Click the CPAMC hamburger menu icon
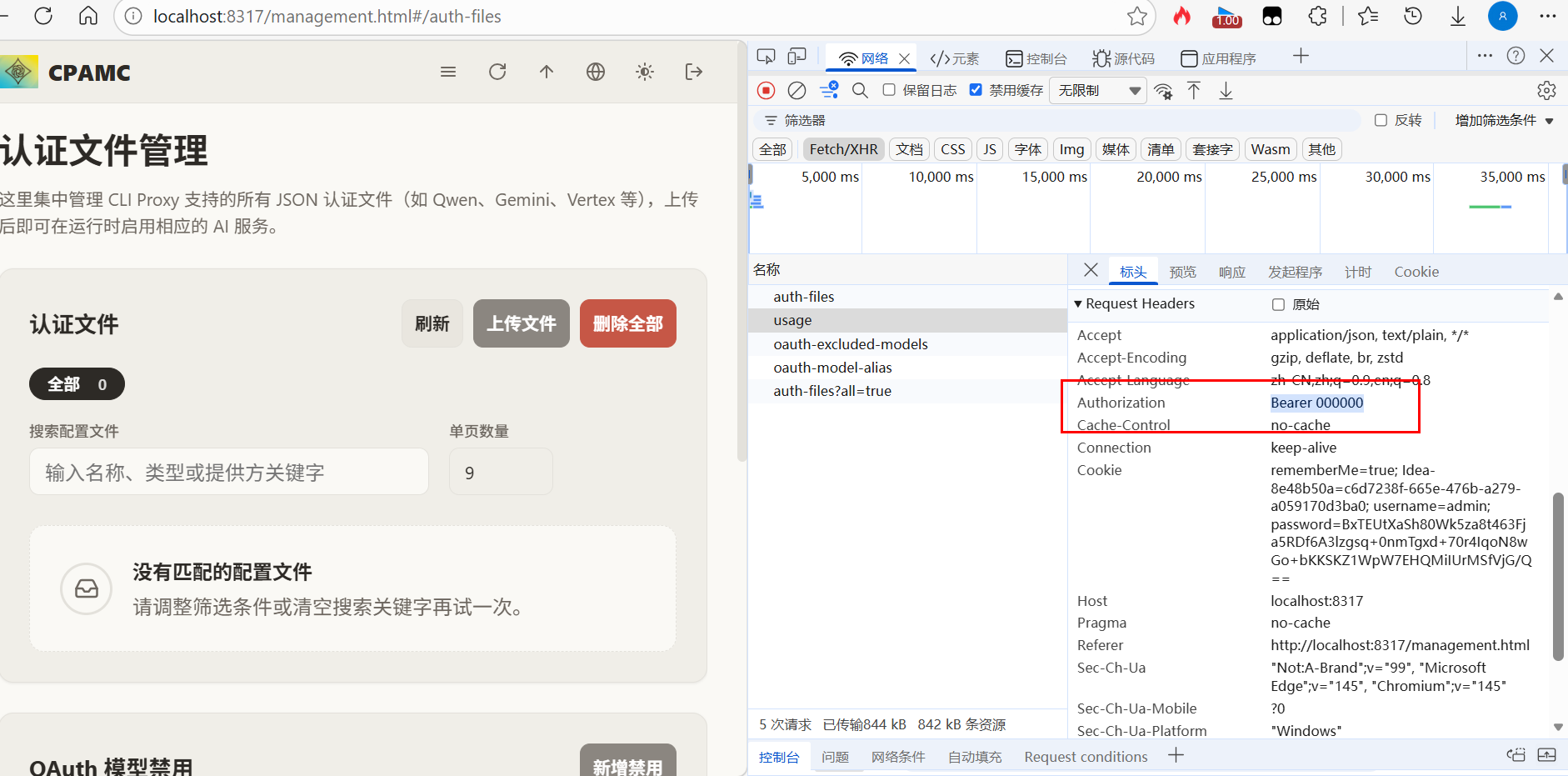The height and width of the screenshot is (776, 1568). tap(448, 72)
